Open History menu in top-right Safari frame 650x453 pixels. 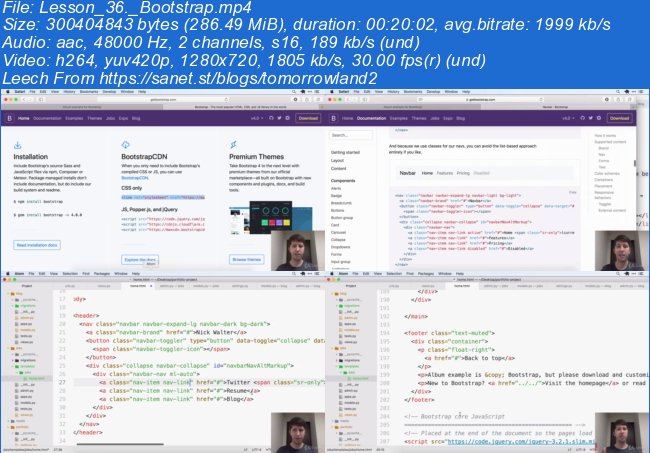[393, 92]
